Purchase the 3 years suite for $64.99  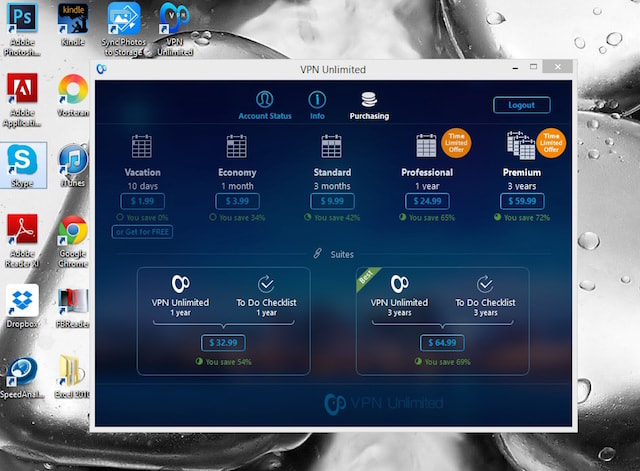tap(442, 342)
